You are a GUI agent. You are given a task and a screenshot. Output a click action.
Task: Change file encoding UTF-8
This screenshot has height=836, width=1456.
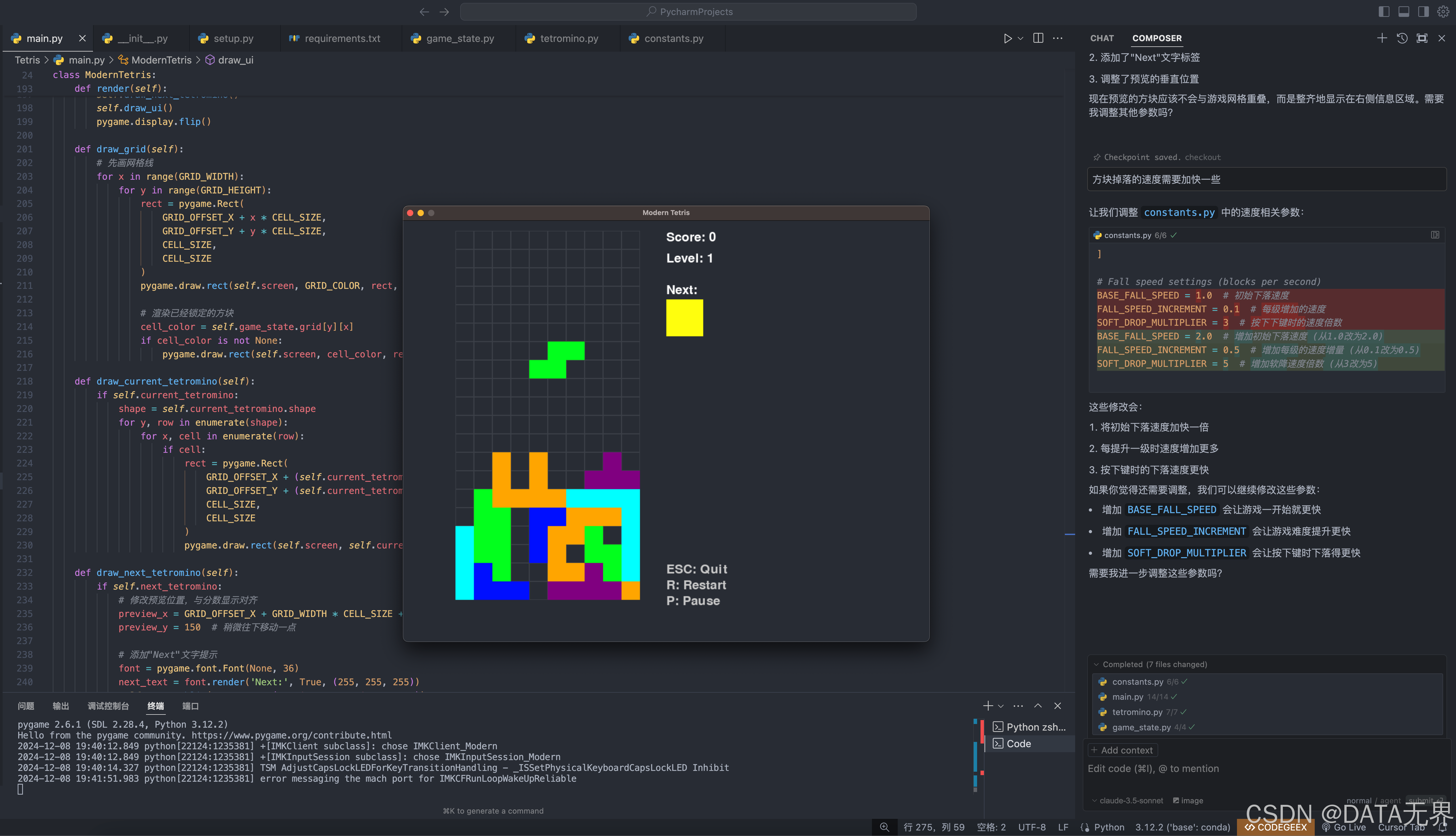pos(1032,827)
